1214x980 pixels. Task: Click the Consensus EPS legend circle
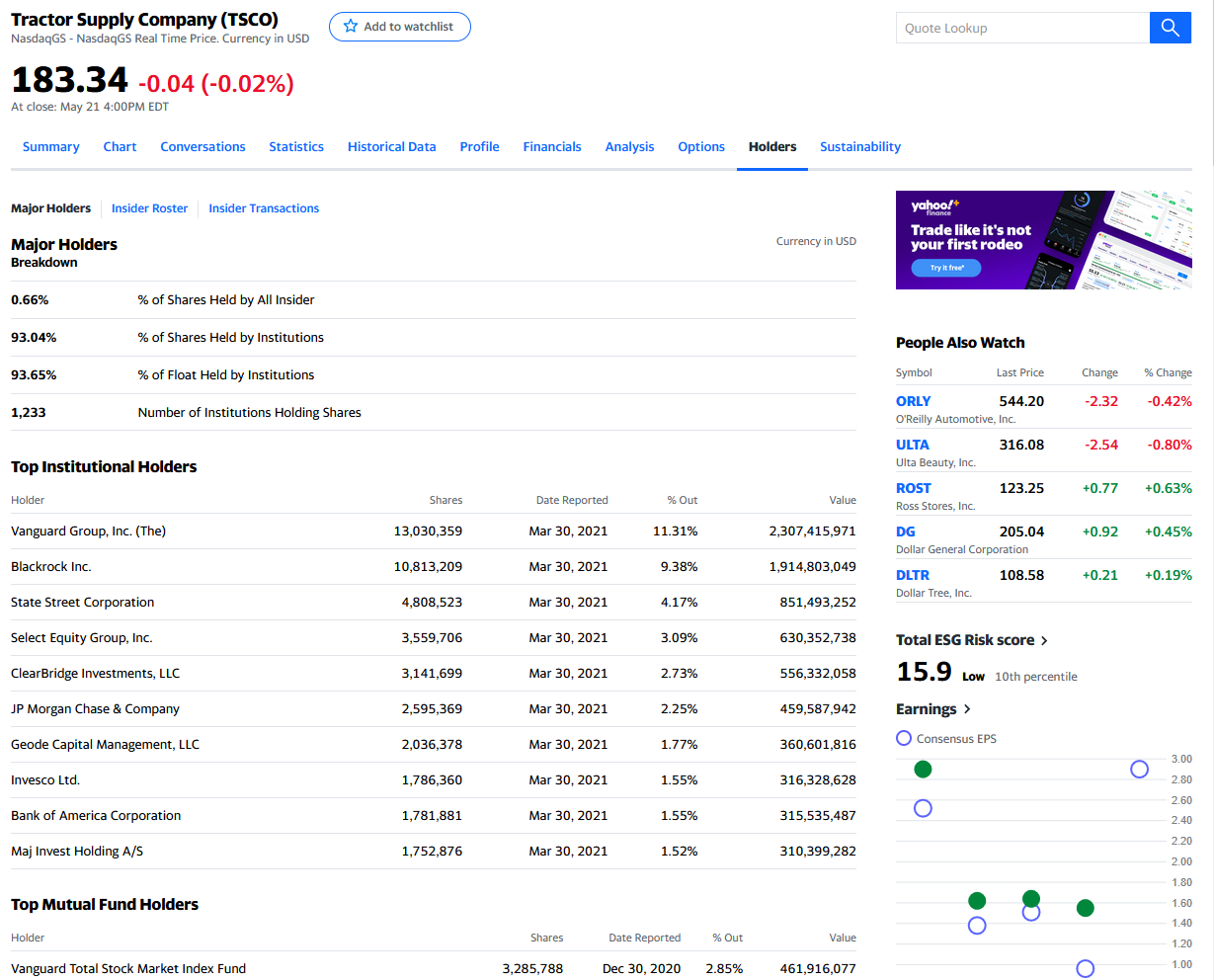coord(904,738)
